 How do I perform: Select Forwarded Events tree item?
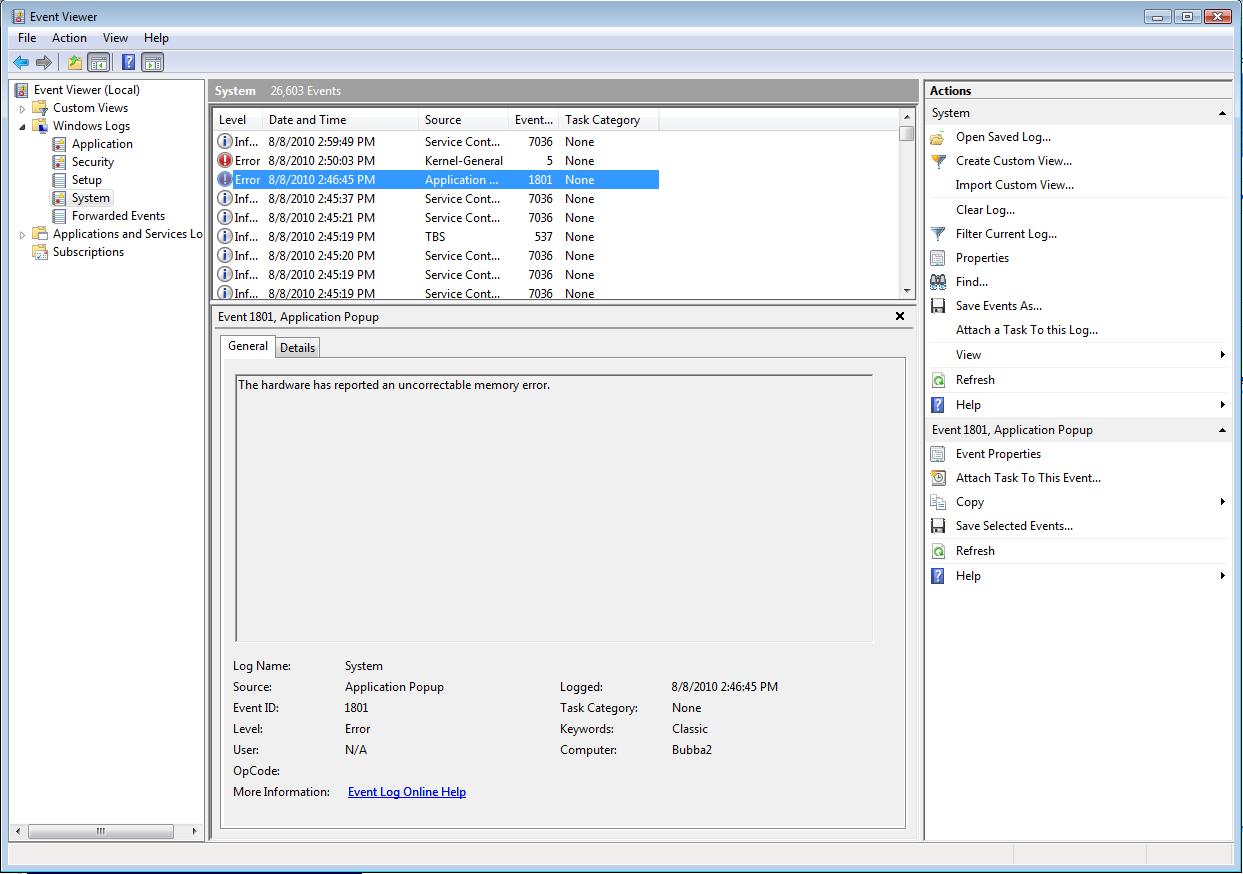tap(118, 216)
